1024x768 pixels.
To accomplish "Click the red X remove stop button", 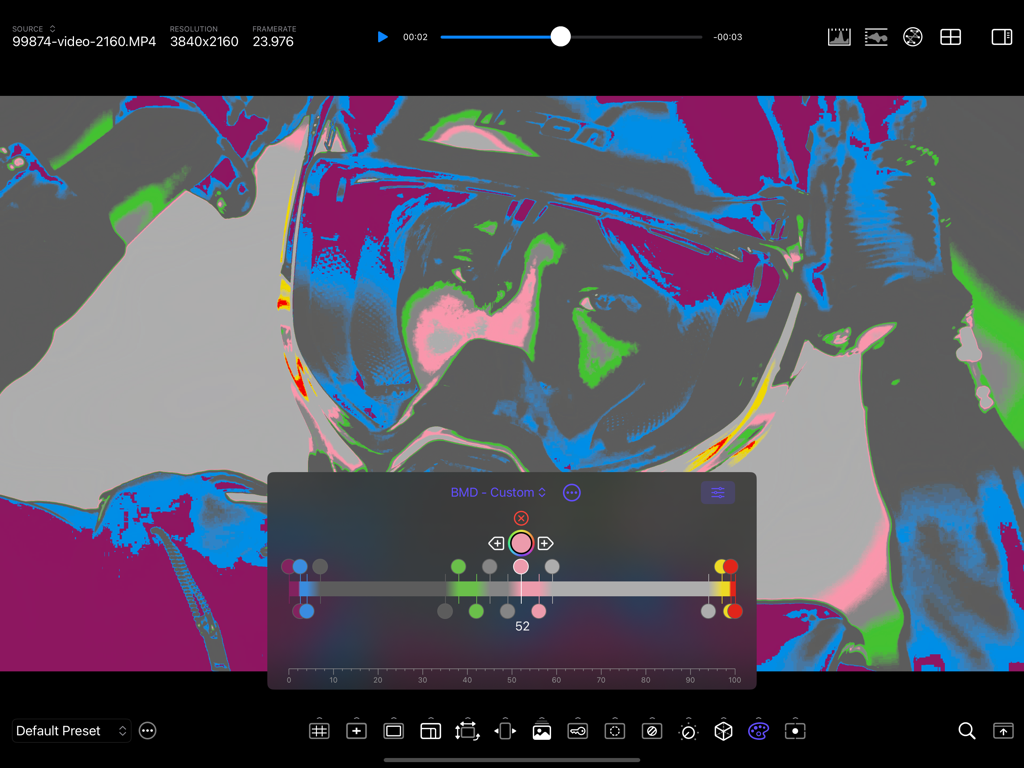I will point(521,518).
